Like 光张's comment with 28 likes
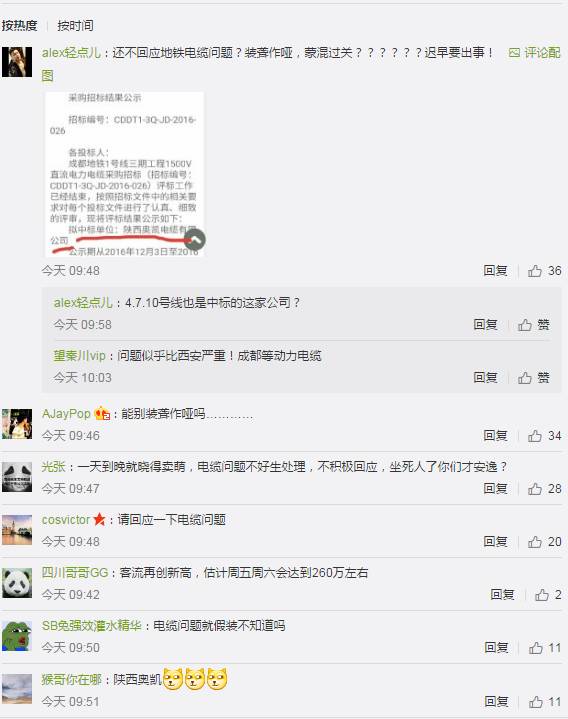568x719 pixels. [544, 489]
